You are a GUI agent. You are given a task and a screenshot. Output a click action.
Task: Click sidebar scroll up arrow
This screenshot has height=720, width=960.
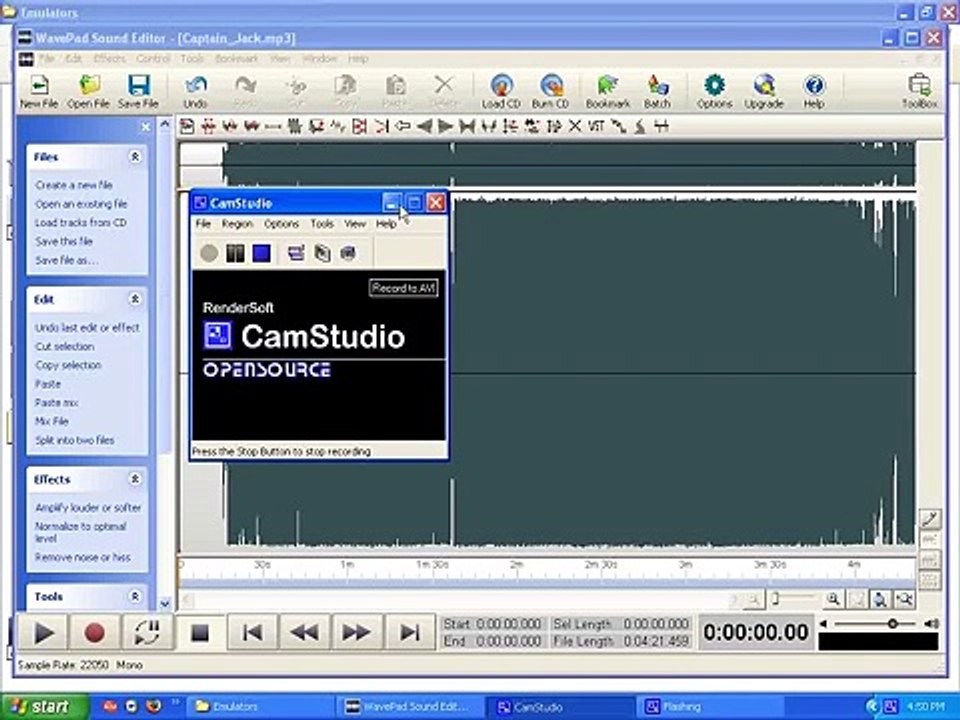tap(165, 124)
